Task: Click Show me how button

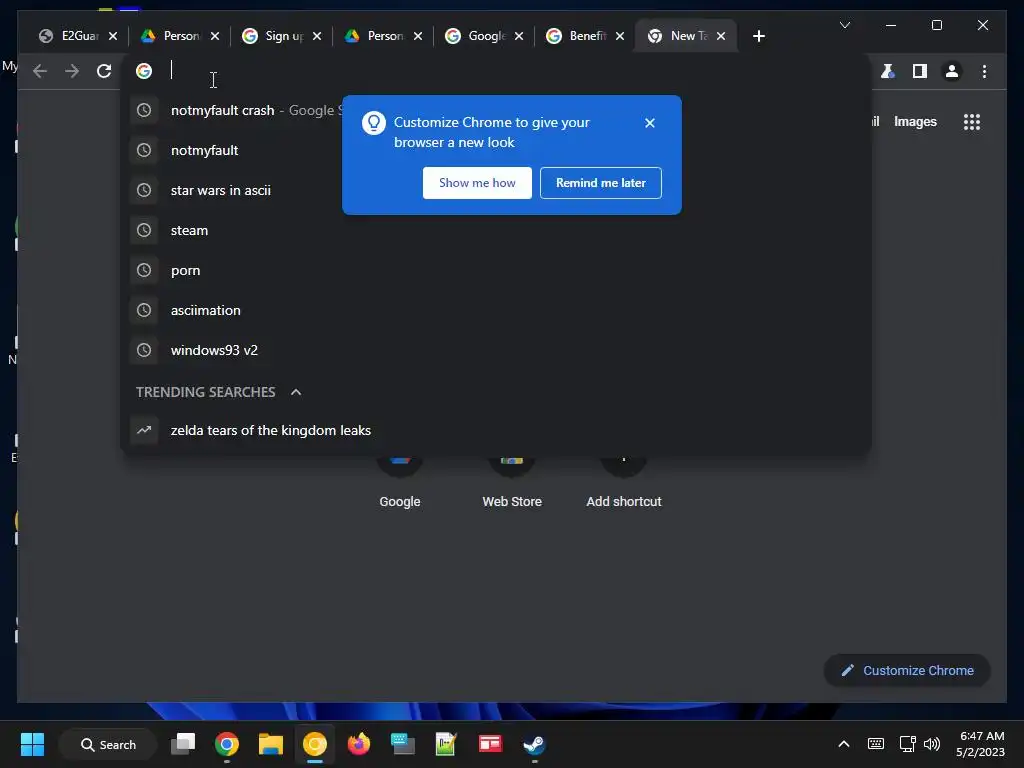Action: pos(477,183)
